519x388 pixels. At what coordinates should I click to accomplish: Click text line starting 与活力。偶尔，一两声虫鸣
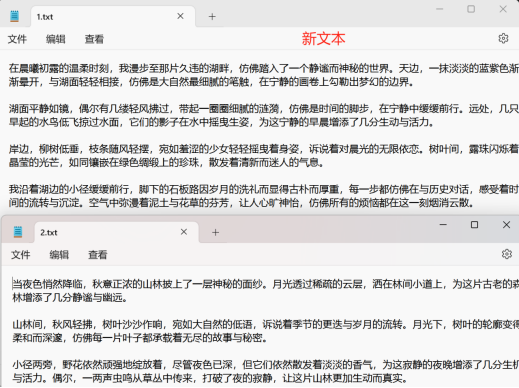(210, 378)
